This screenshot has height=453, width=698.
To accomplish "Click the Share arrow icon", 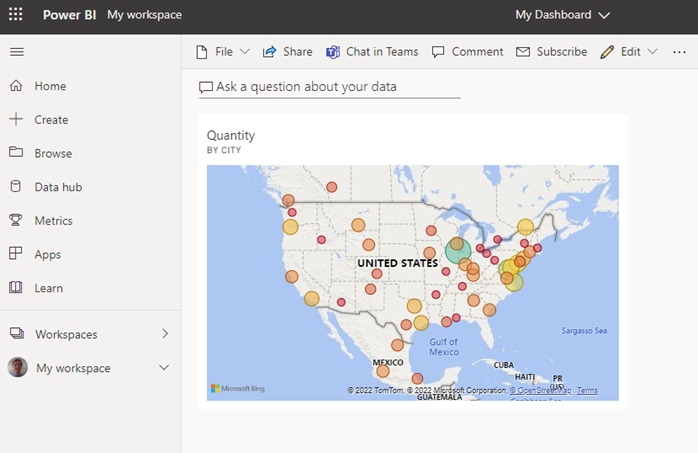I will coord(269,52).
